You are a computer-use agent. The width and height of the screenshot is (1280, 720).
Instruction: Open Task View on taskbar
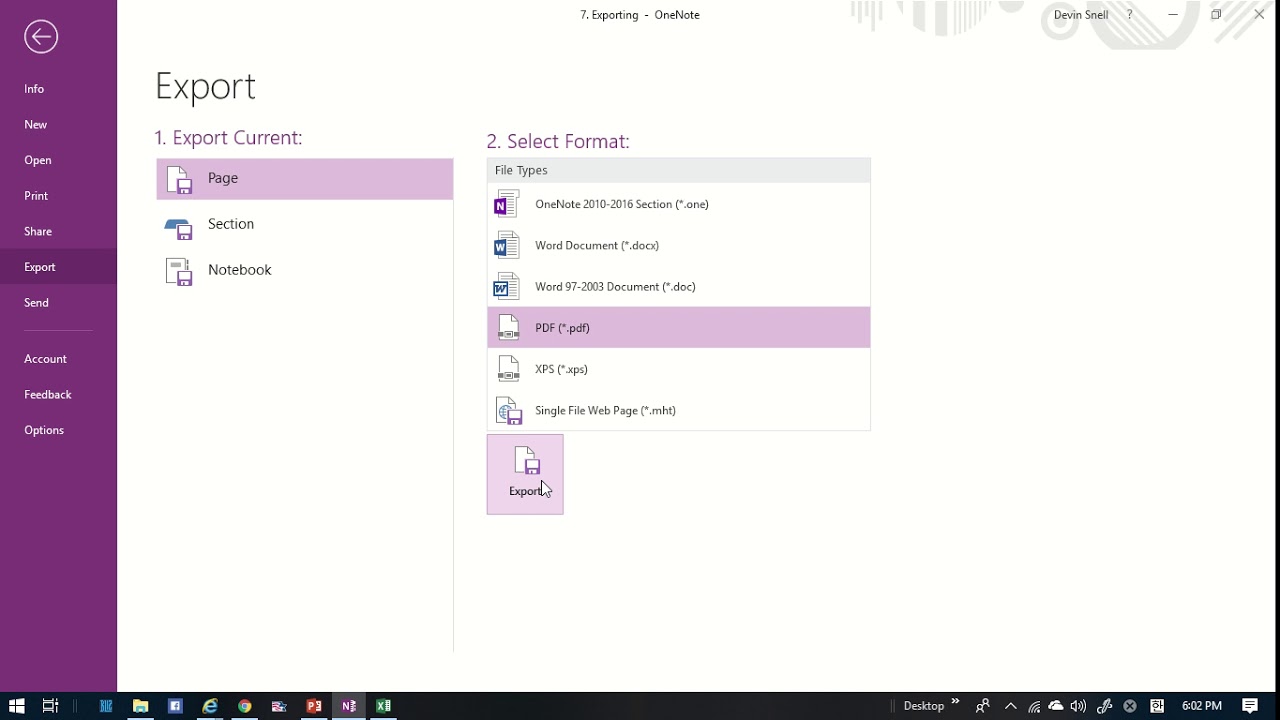point(50,706)
